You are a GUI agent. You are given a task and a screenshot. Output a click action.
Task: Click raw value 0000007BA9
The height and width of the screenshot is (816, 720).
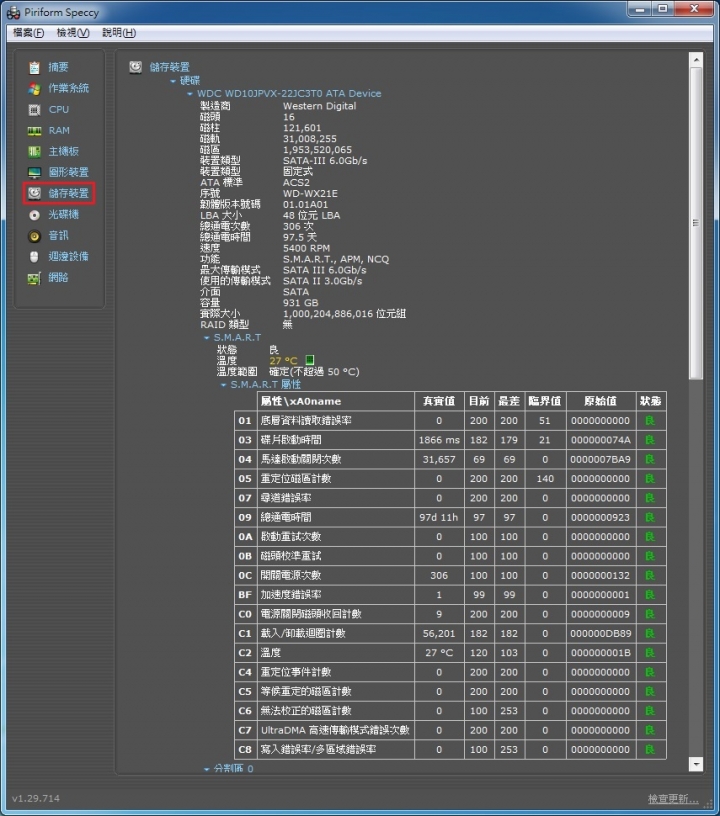click(x=601, y=460)
